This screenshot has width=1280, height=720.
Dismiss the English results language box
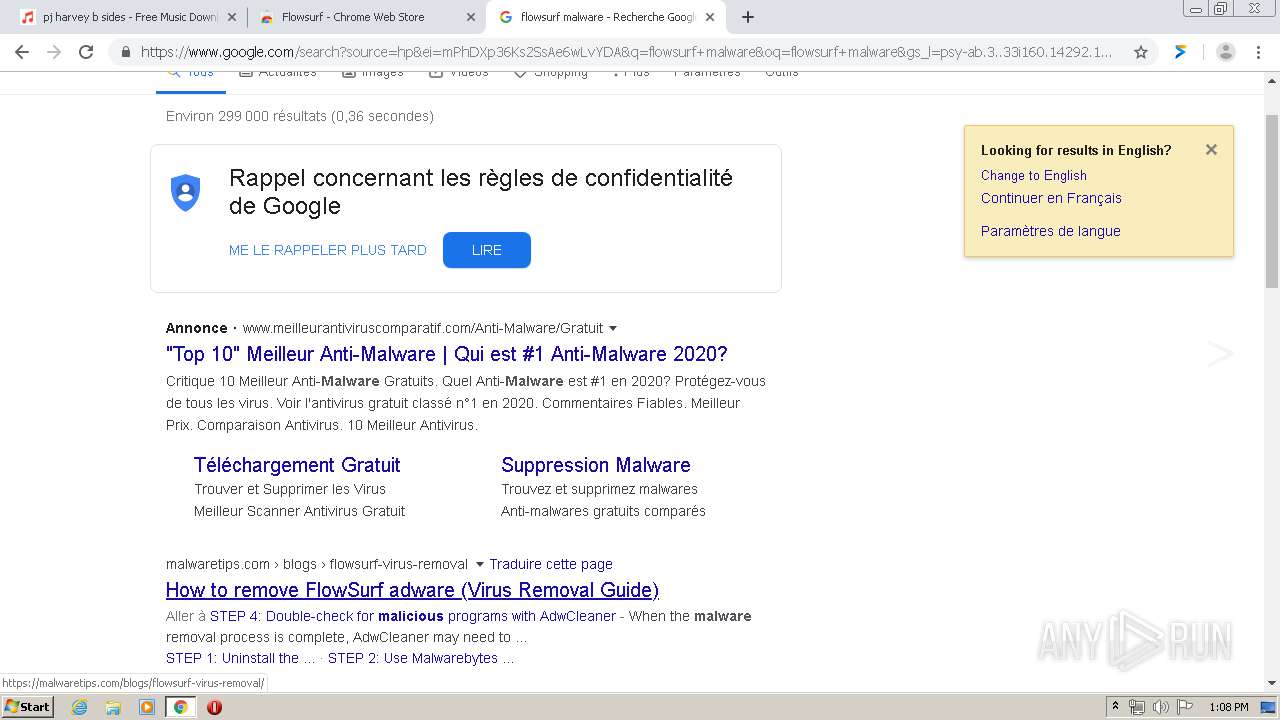click(x=1211, y=149)
